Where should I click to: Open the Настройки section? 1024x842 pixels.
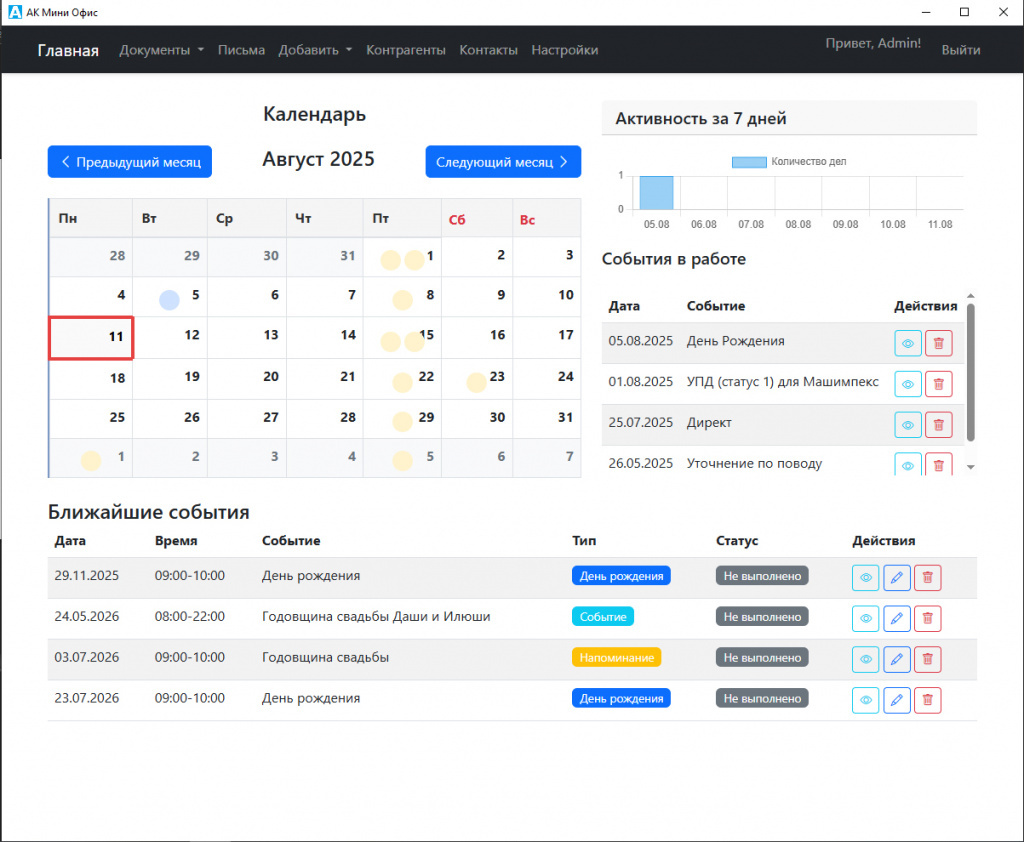(x=564, y=50)
